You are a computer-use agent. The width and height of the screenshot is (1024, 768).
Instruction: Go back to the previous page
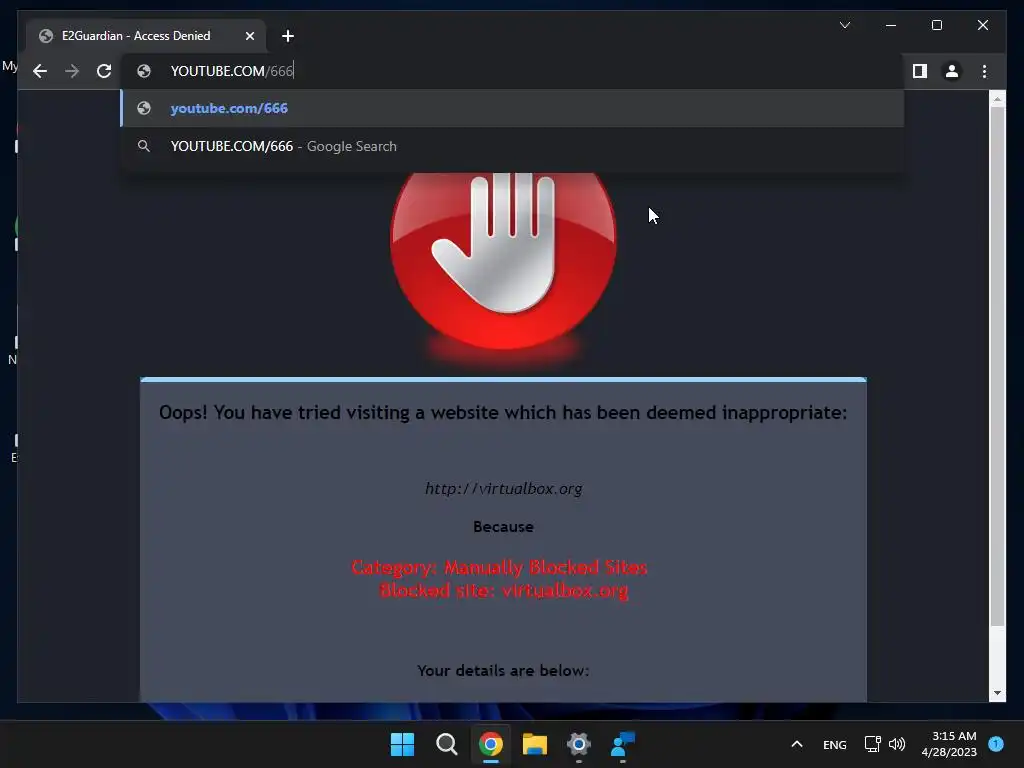point(40,71)
